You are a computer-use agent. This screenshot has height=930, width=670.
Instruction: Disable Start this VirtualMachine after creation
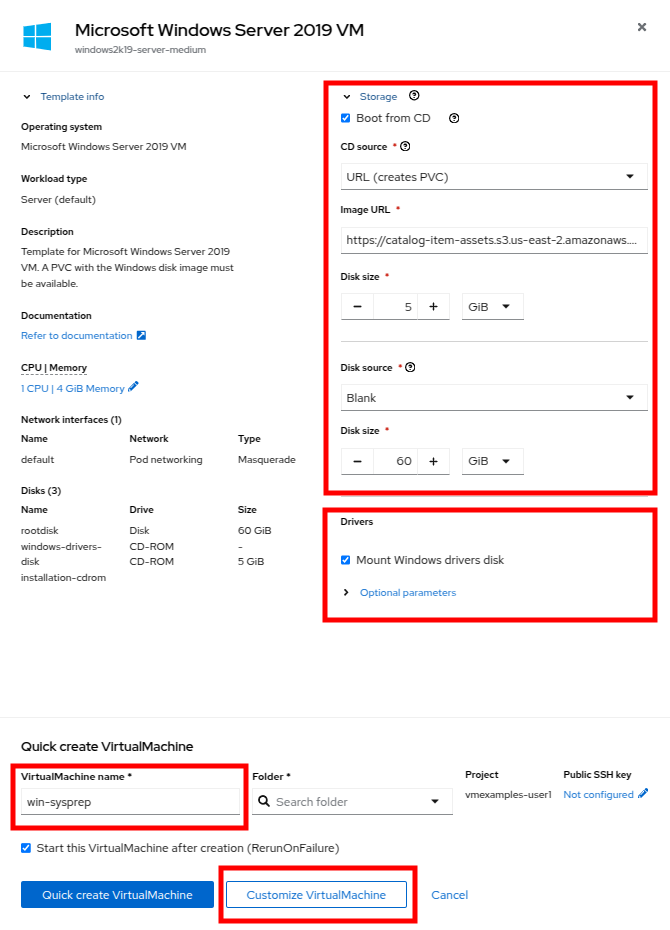(x=26, y=848)
